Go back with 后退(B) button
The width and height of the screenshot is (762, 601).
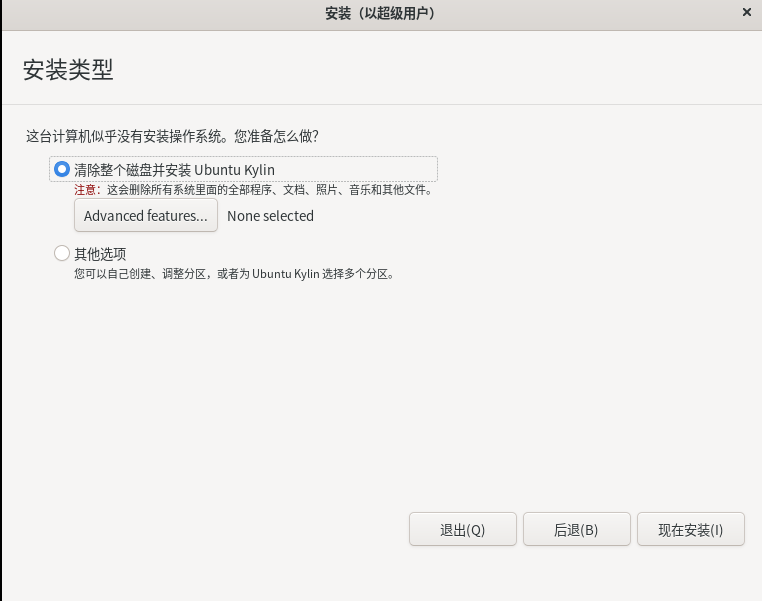[576, 529]
